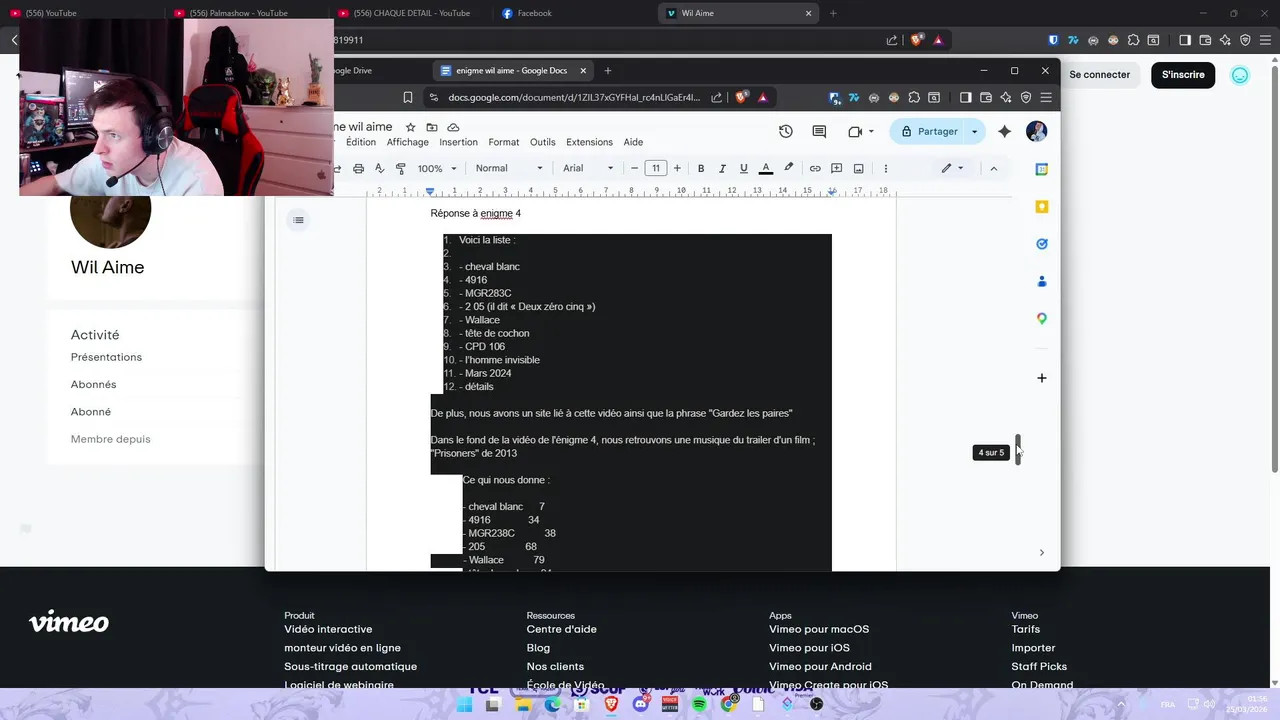Open a new tab in Docs window
The image size is (1280, 720).
tap(607, 71)
